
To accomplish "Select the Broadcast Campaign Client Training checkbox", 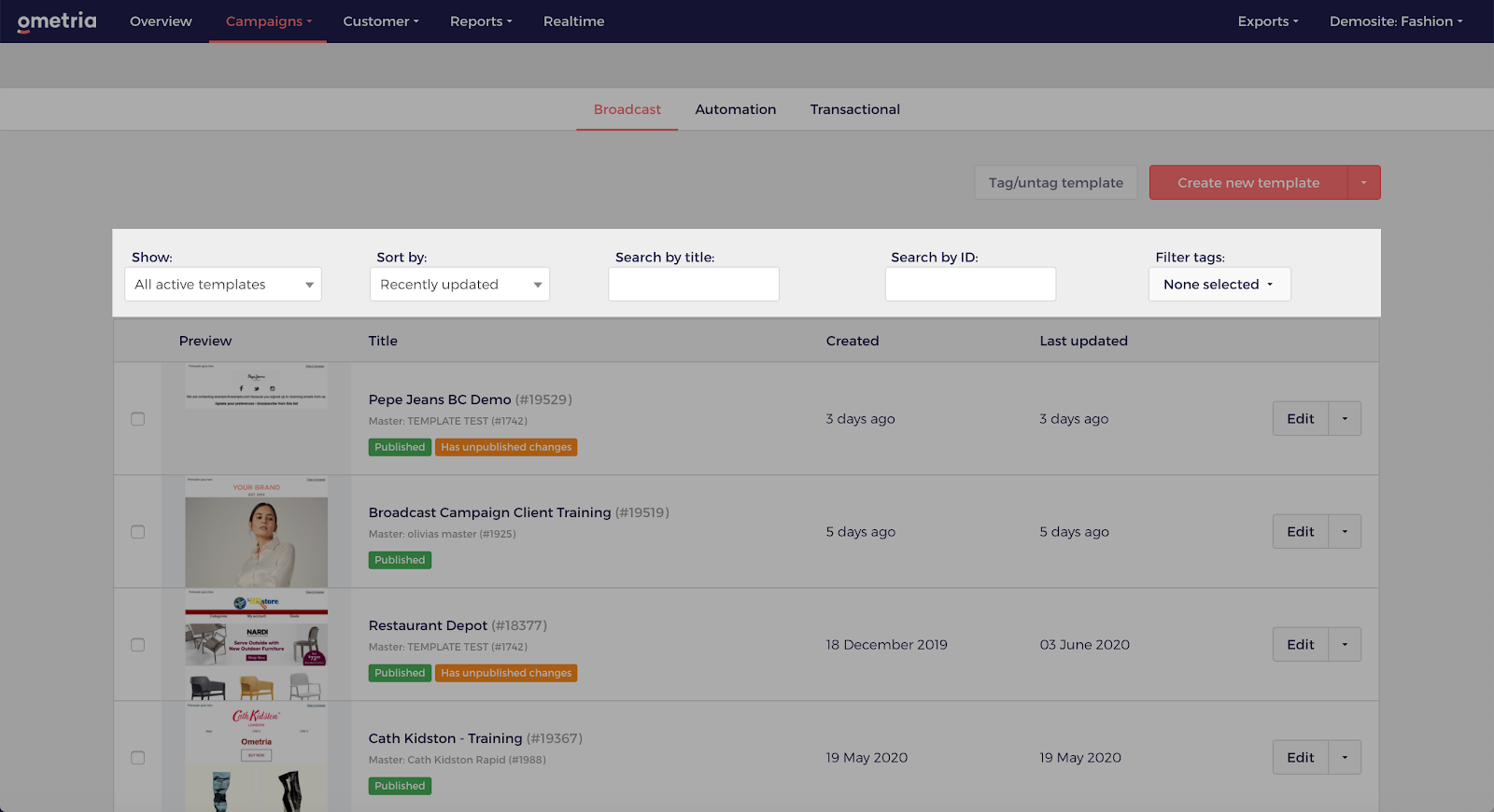I will click(x=138, y=532).
